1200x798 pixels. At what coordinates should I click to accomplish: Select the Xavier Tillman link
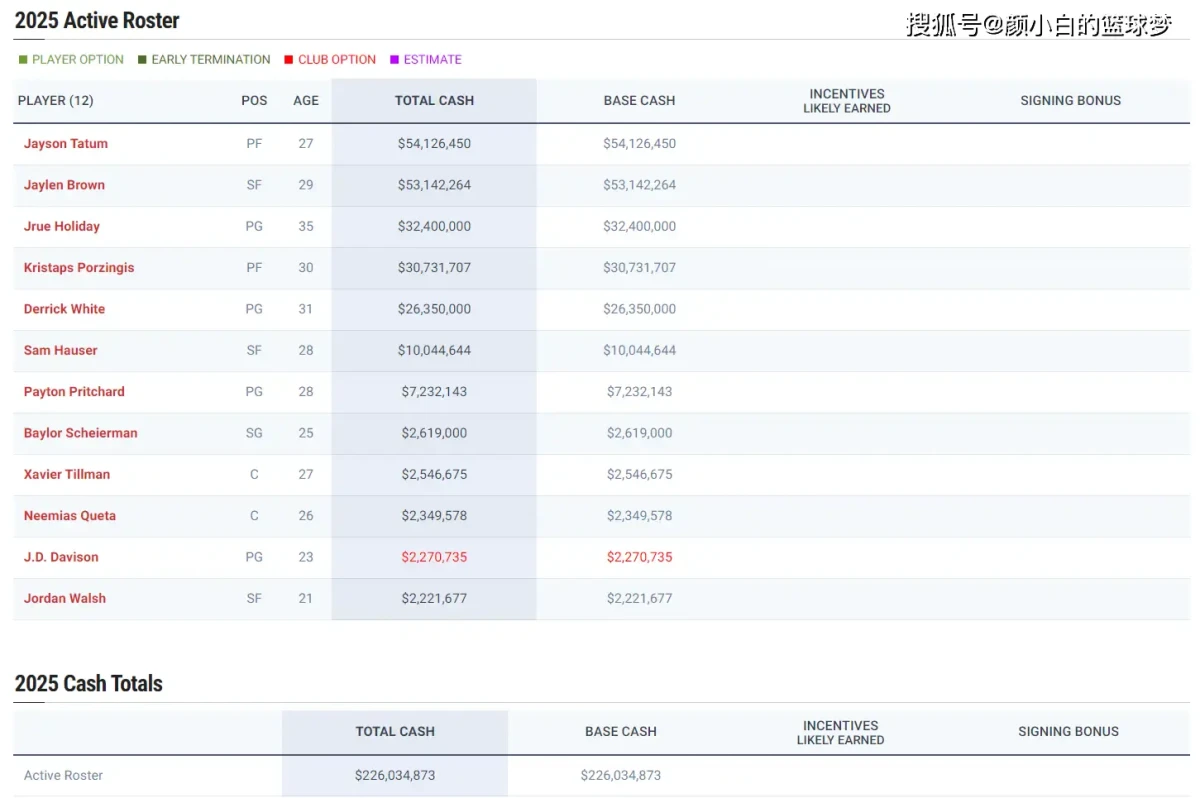point(67,474)
